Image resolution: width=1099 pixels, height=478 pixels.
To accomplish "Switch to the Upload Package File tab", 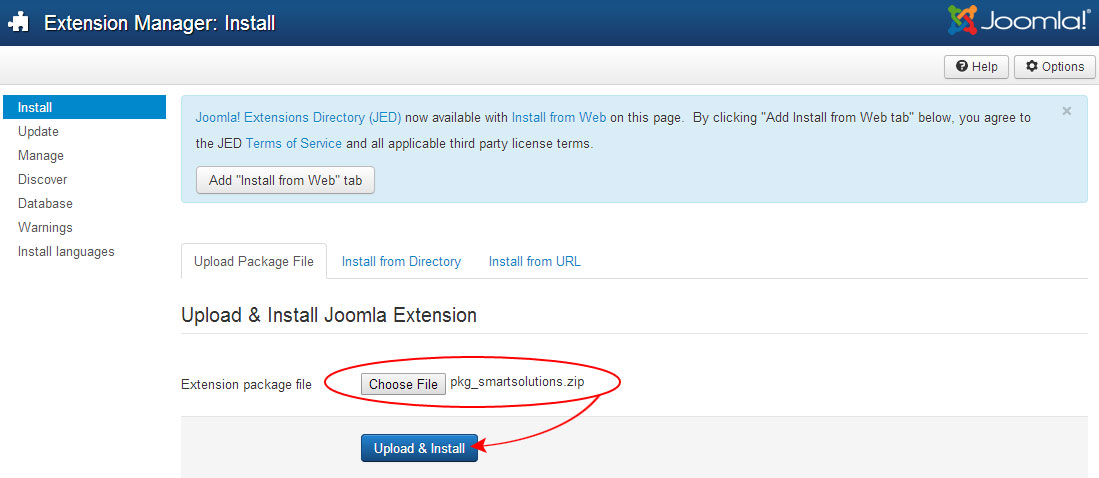I will point(254,261).
